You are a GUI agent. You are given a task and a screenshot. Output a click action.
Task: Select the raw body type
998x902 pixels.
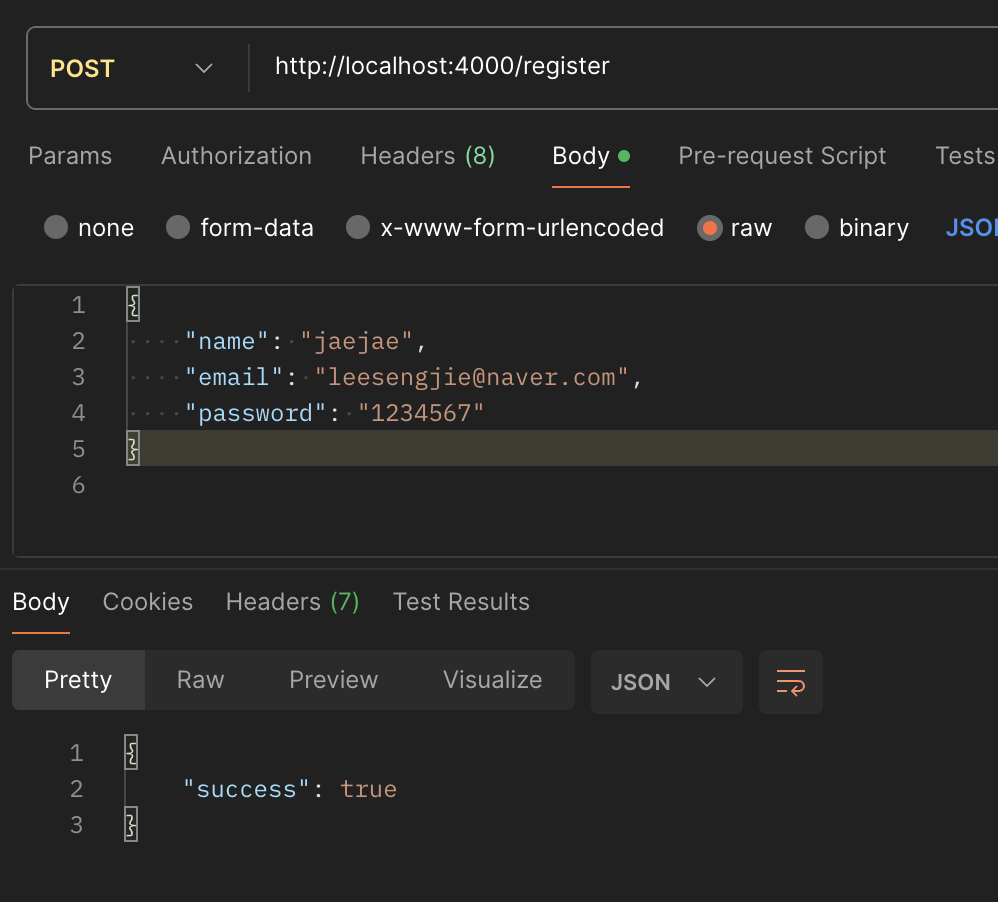[x=734, y=227]
